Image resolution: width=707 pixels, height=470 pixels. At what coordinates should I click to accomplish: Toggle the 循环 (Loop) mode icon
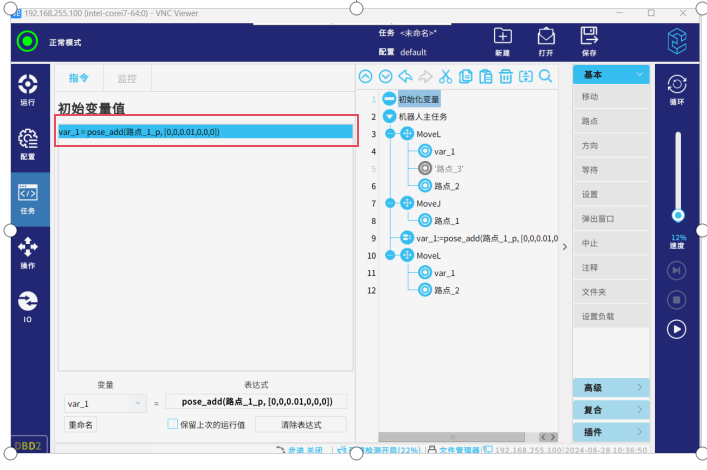click(677, 90)
